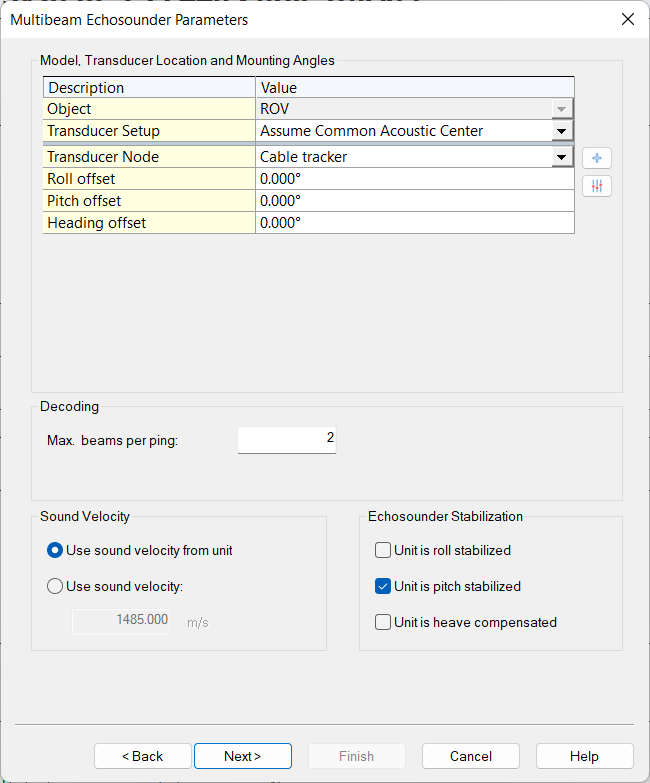Click the Heading offset value field
Image resolution: width=650 pixels, height=783 pixels.
pos(414,223)
